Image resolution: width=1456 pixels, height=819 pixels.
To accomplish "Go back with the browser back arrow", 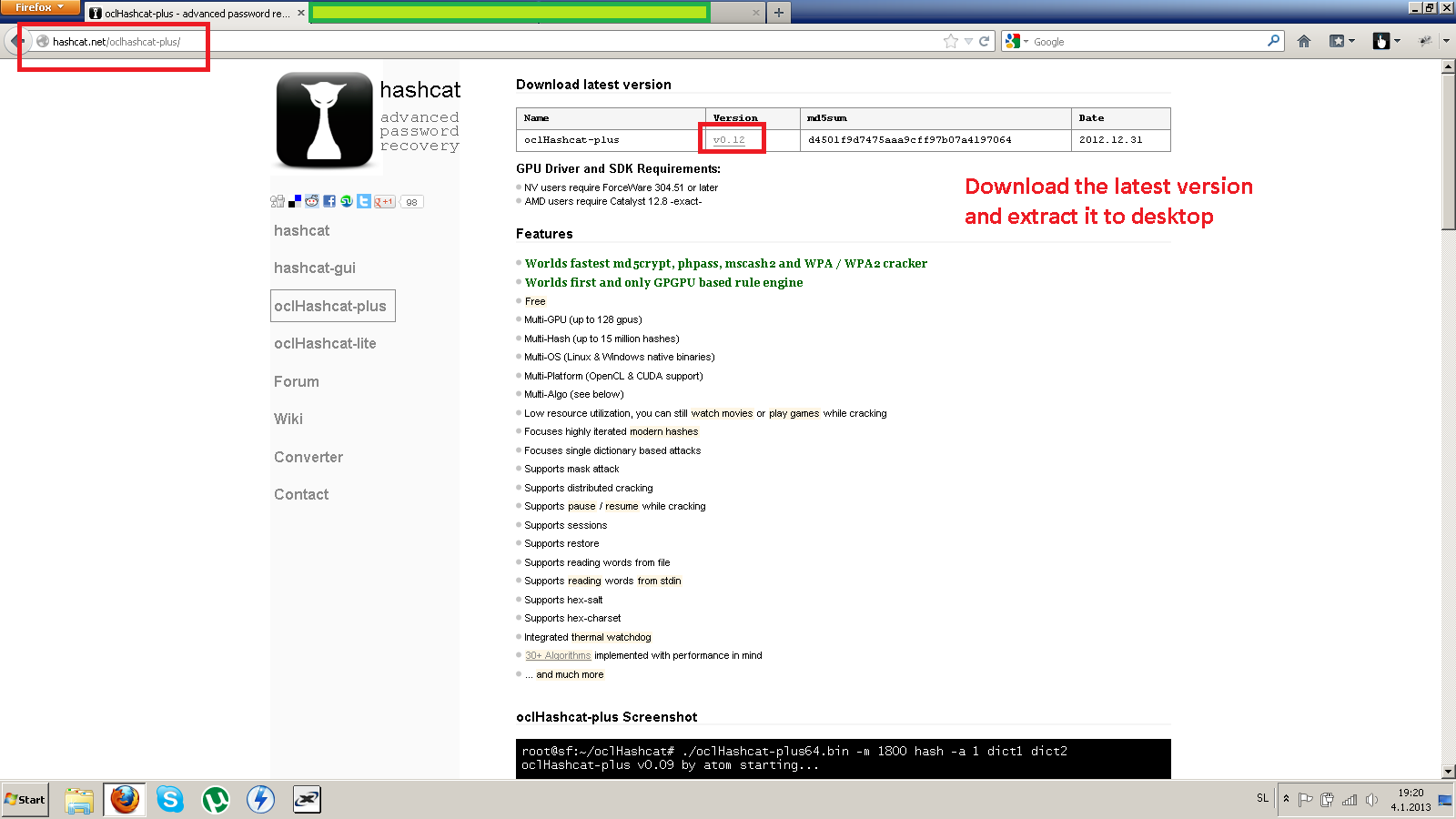I will click(17, 41).
